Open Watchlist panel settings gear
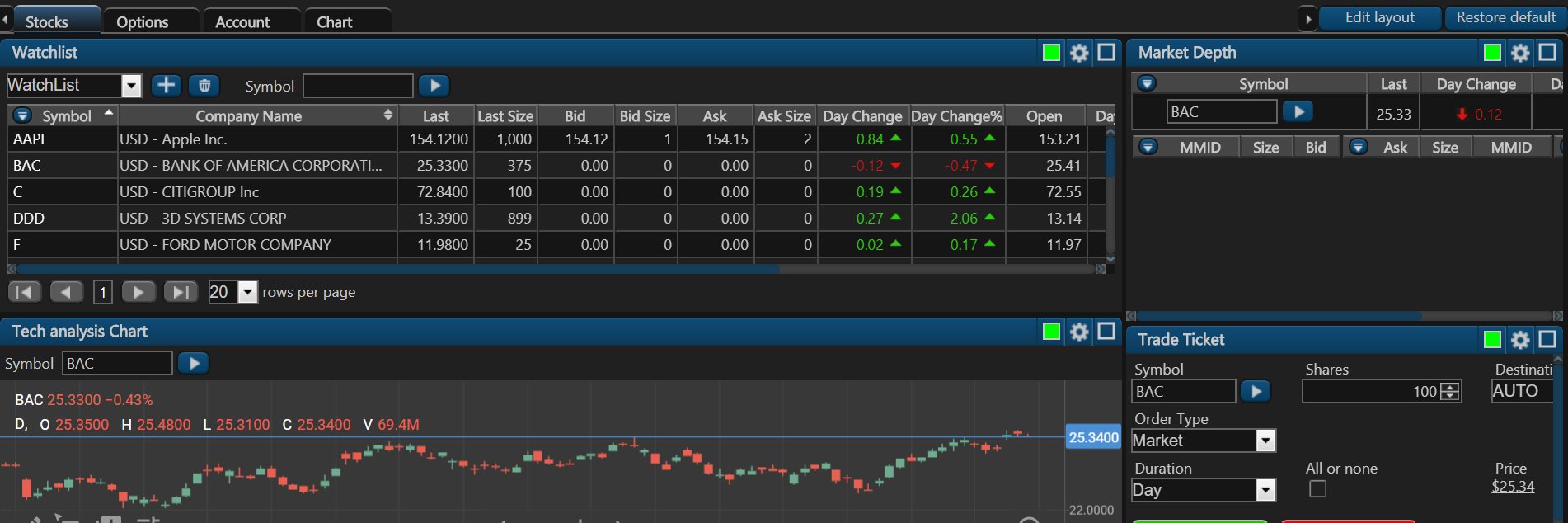 tap(1079, 53)
